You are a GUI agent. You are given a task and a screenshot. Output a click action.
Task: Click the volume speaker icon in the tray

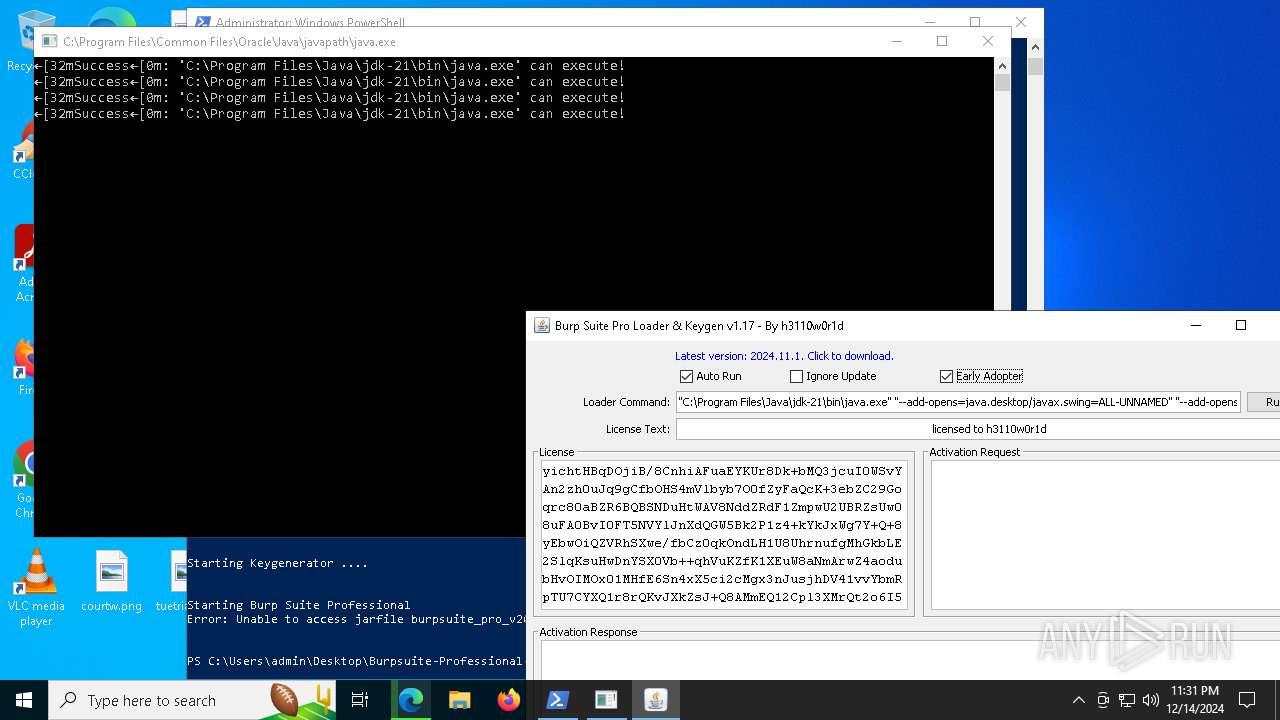pos(1151,700)
